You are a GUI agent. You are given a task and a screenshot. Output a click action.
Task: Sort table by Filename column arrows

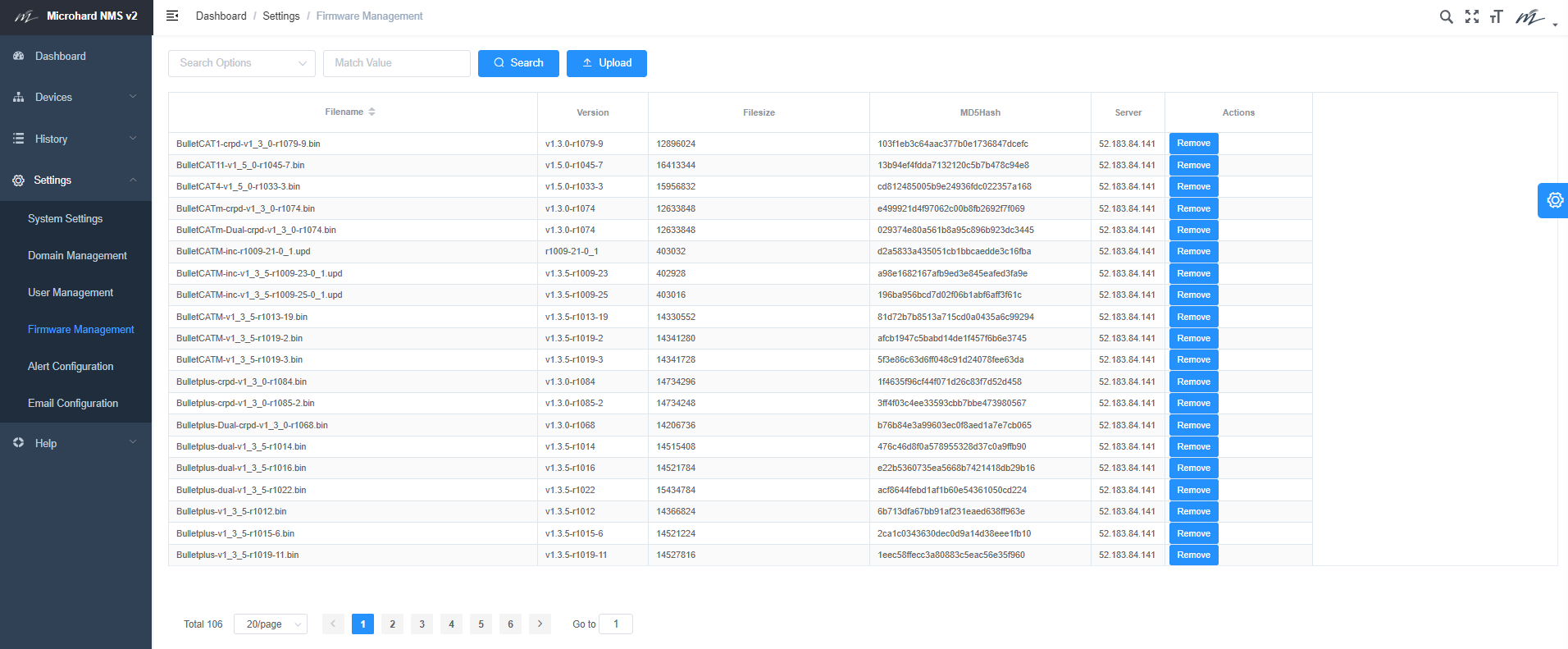371,112
